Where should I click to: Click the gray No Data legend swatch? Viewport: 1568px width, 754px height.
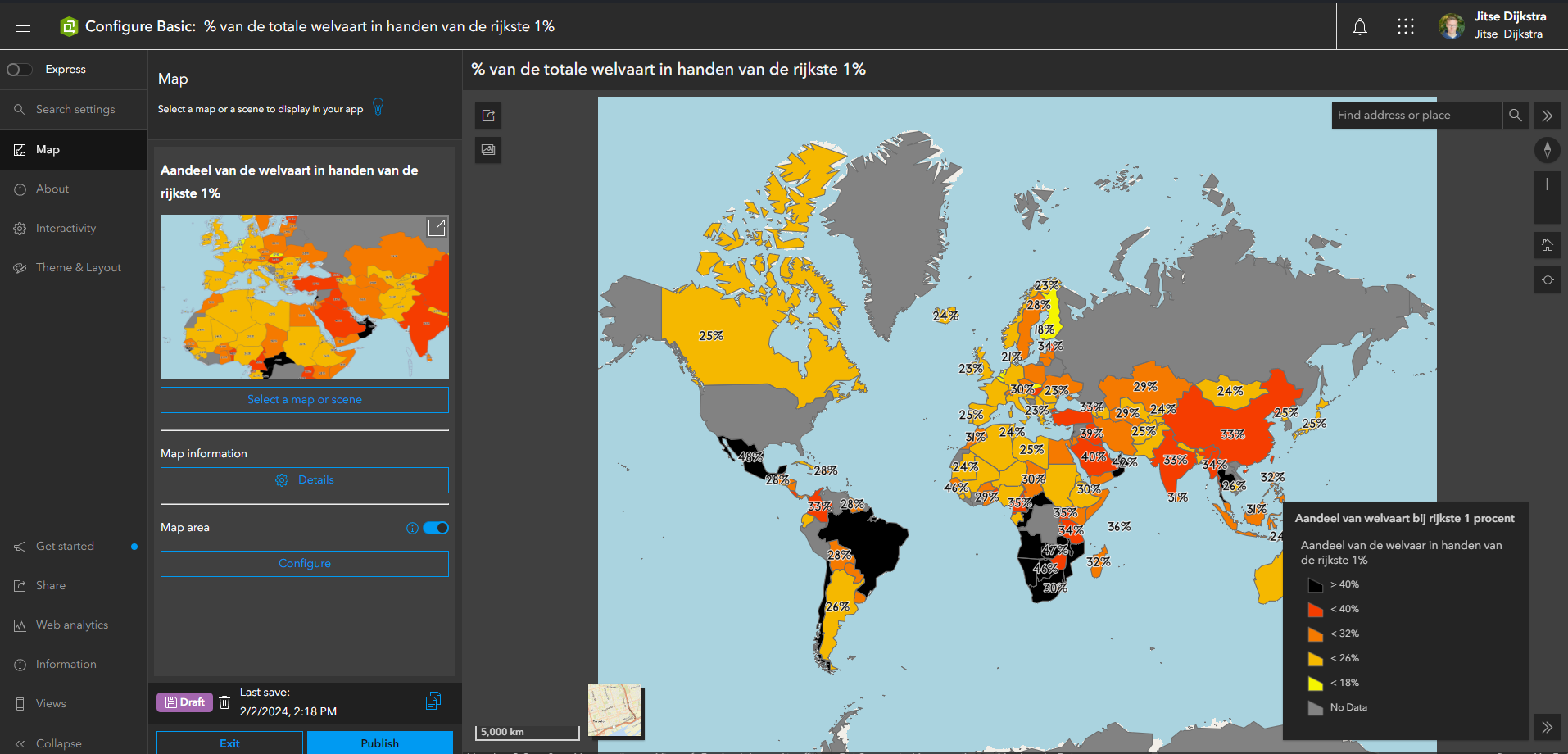(x=1316, y=708)
